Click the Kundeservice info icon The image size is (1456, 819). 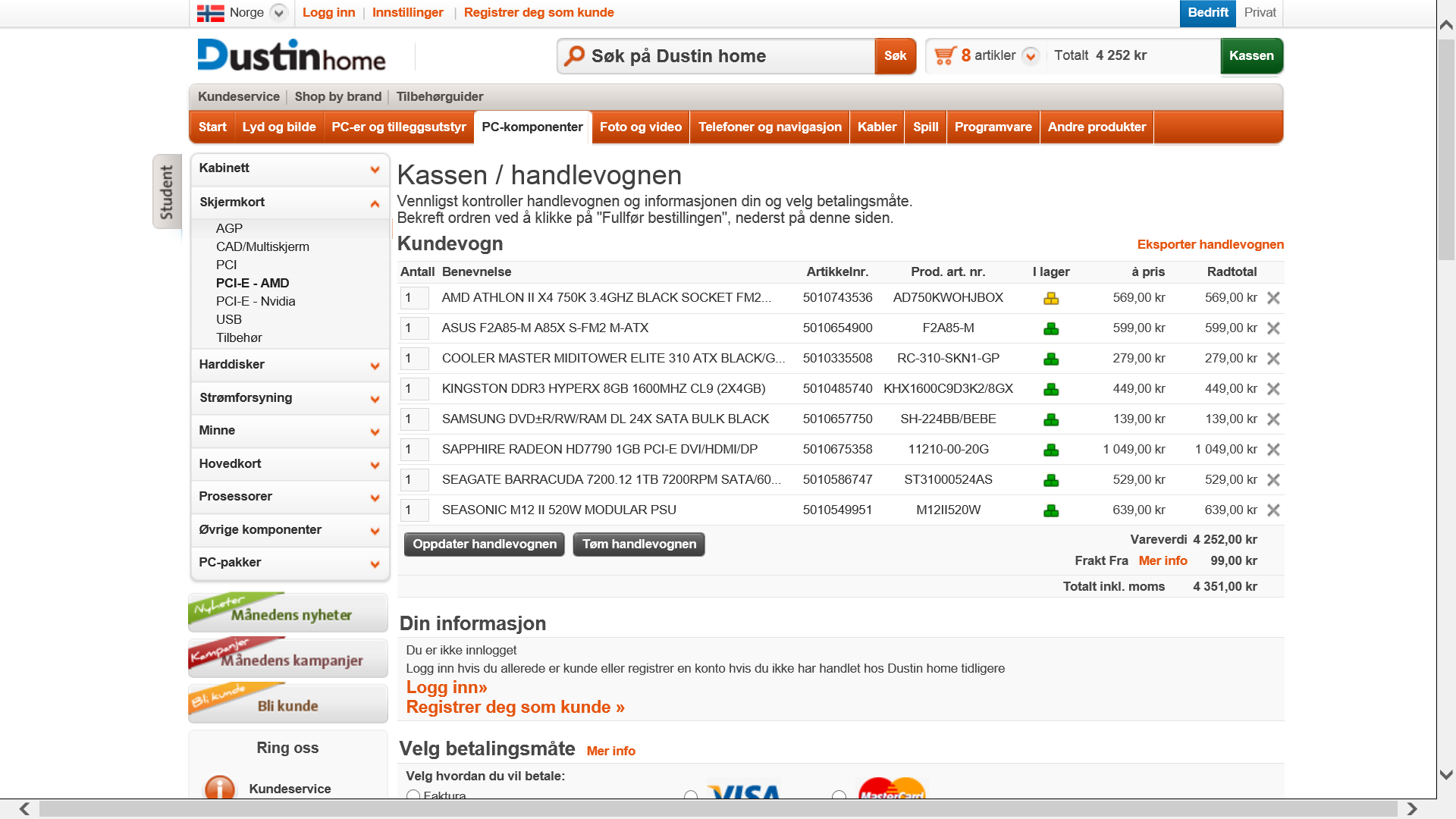coord(219,788)
